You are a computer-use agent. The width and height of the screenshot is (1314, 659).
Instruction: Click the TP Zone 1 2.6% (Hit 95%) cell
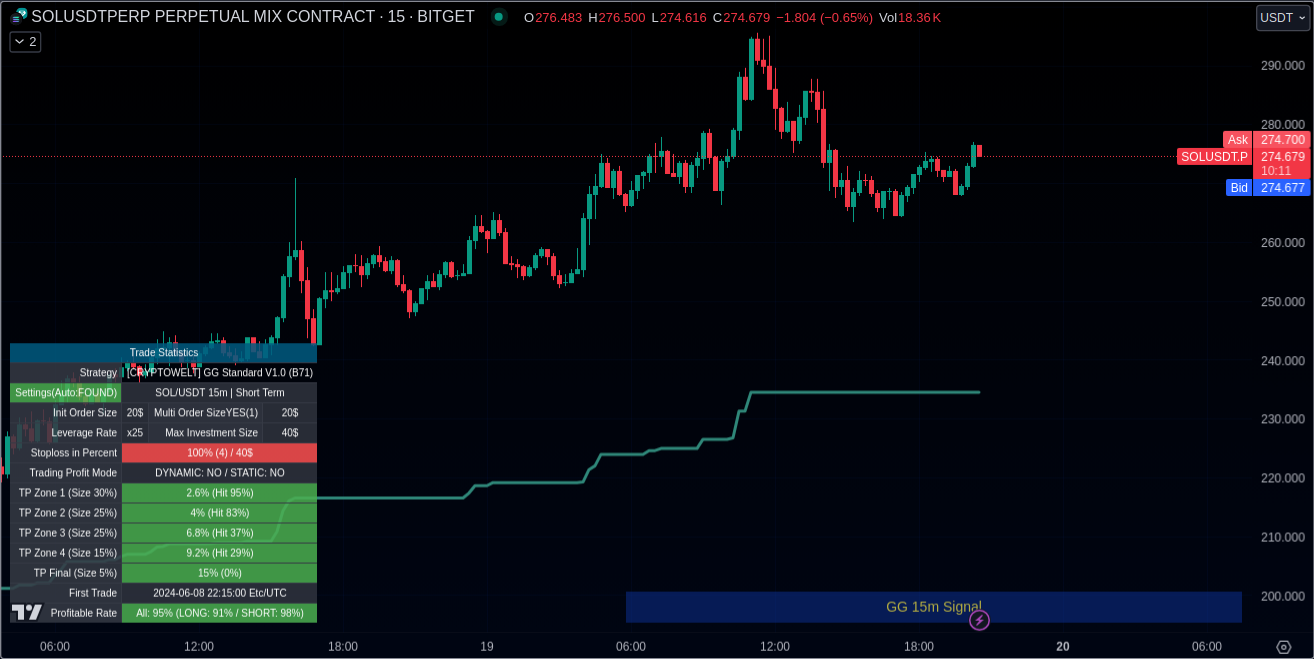pyautogui.click(x=219, y=493)
